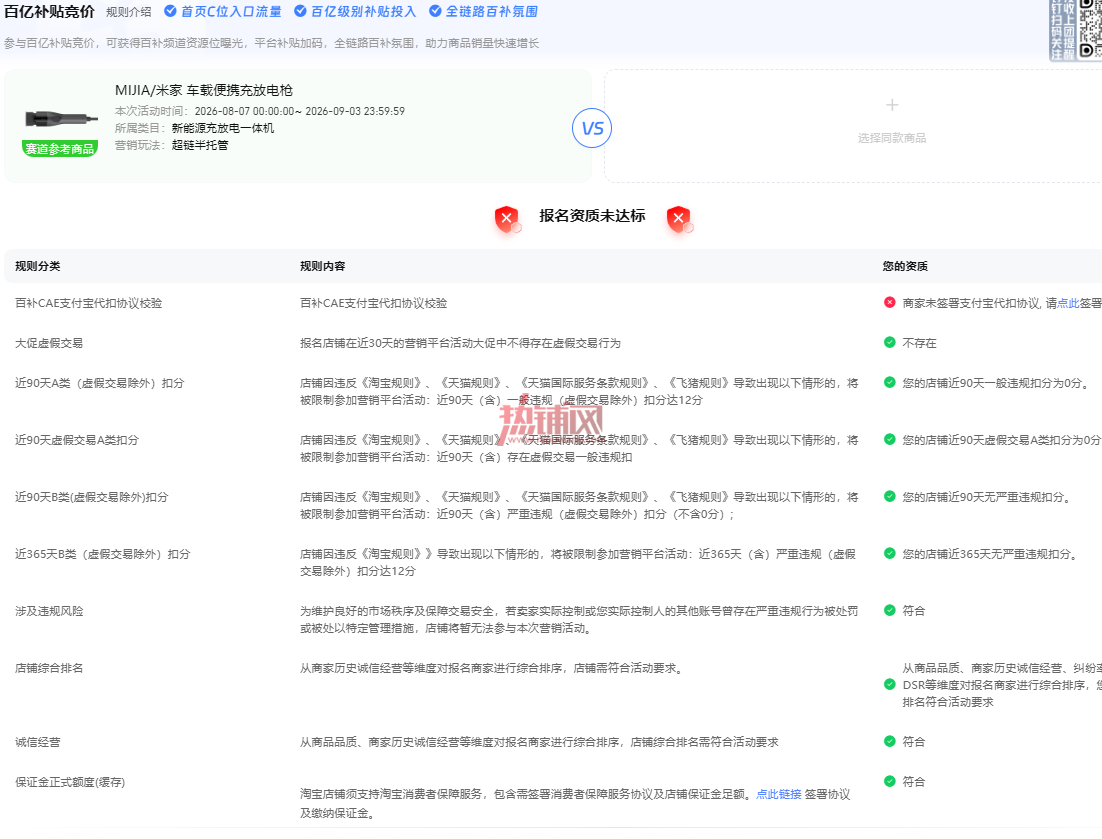
Task: Click the 点此 link to sign the agreement
Action: coord(1068,303)
